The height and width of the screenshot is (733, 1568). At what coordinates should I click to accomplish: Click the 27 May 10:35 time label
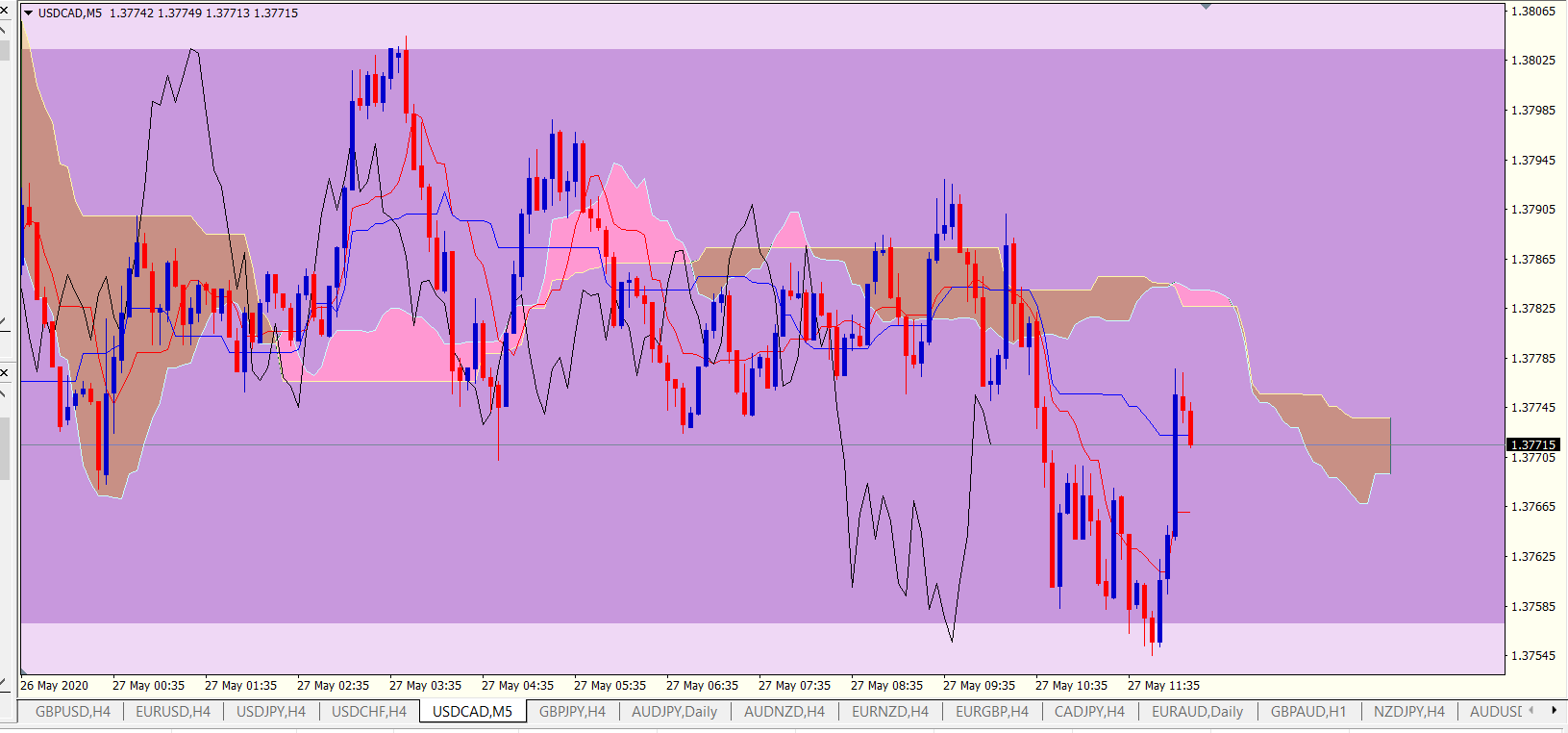point(1071,686)
